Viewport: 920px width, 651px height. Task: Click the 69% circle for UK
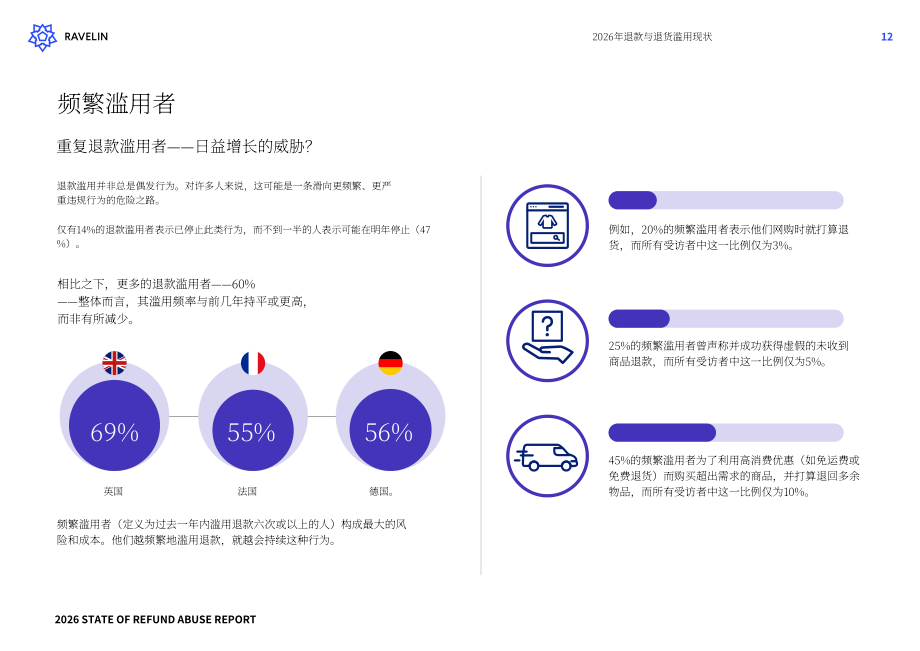click(x=114, y=425)
